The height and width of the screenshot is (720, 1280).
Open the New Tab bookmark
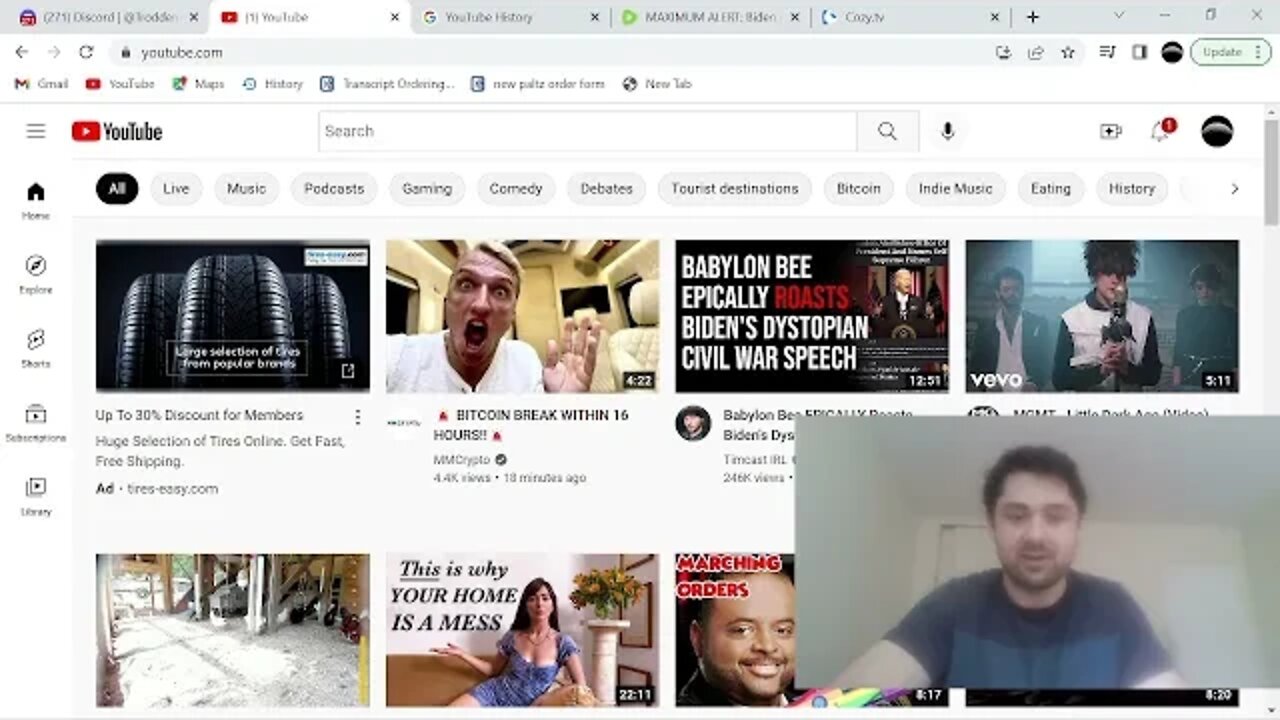657,84
